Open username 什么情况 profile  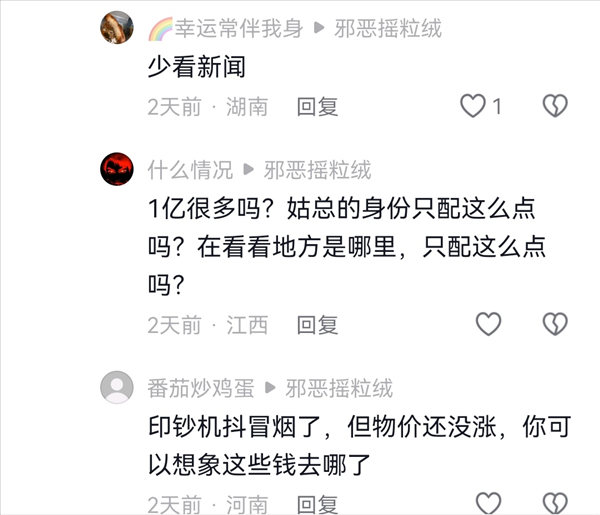pyautogui.click(x=190, y=170)
